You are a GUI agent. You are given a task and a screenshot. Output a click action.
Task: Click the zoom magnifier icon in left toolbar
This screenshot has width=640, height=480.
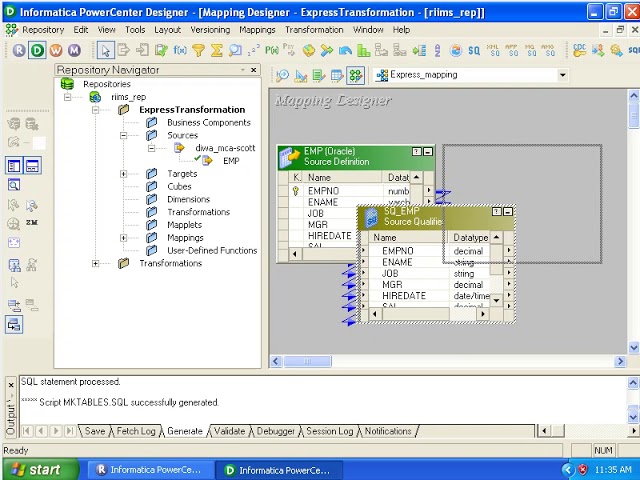pyautogui.click(x=14, y=186)
